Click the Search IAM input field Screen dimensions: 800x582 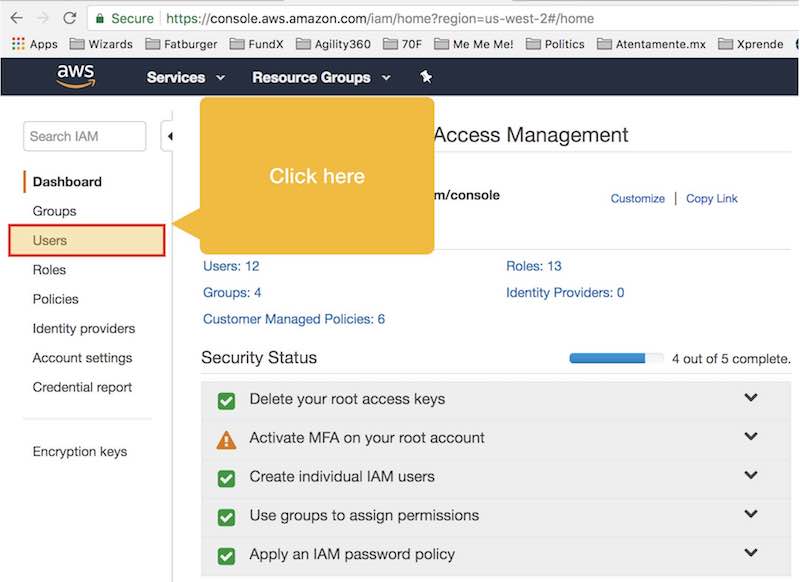pos(85,136)
